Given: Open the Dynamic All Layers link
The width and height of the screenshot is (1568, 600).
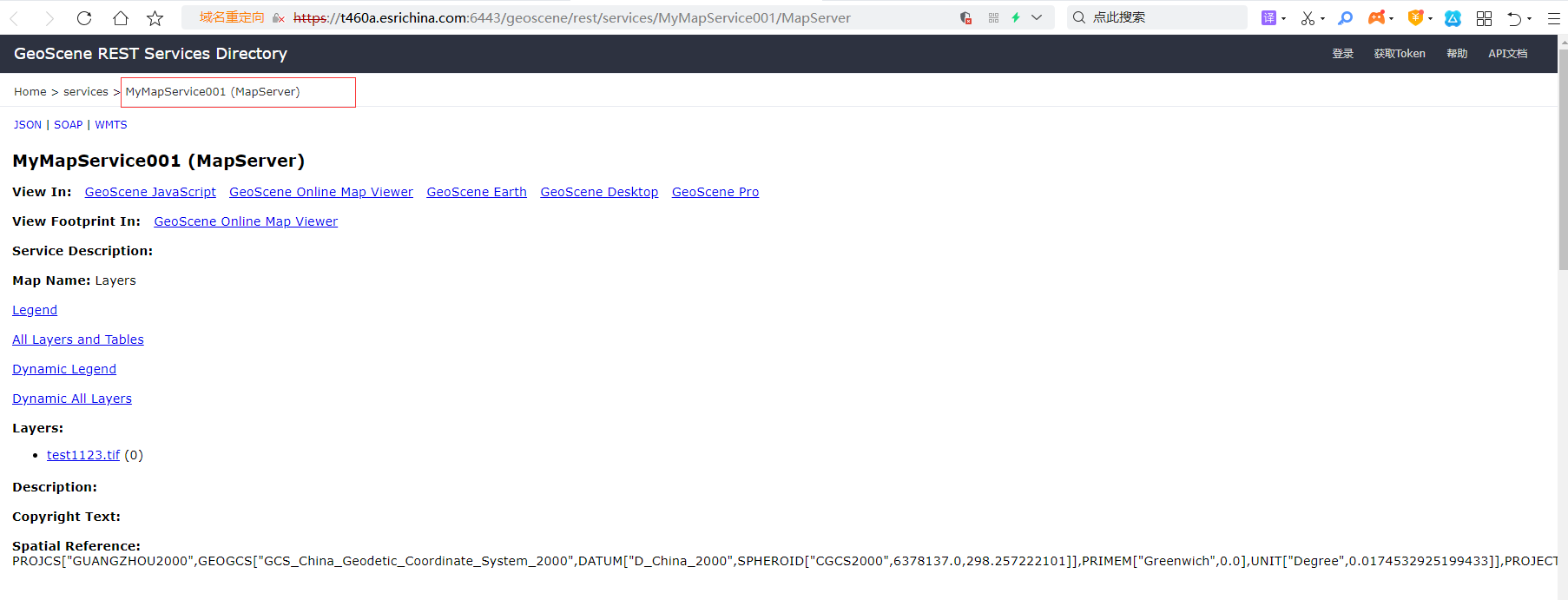Looking at the screenshot, I should point(72,399).
